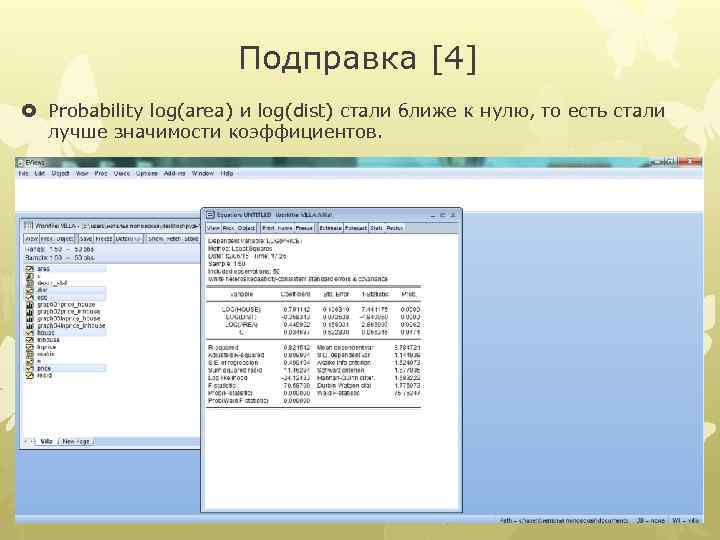Click Proc button in Equation window toolbar

coord(229,228)
